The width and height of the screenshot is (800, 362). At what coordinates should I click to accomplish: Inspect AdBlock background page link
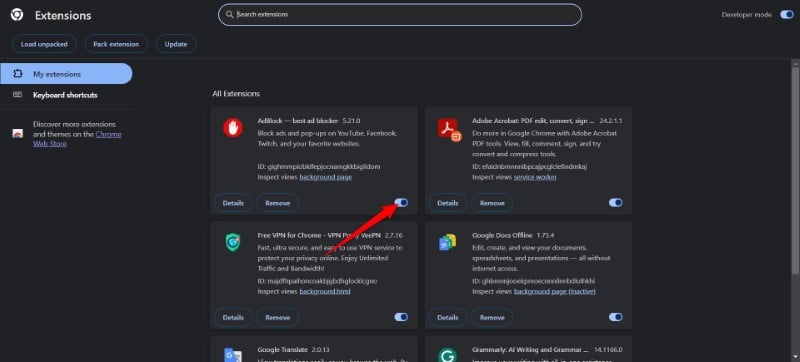pyautogui.click(x=326, y=177)
